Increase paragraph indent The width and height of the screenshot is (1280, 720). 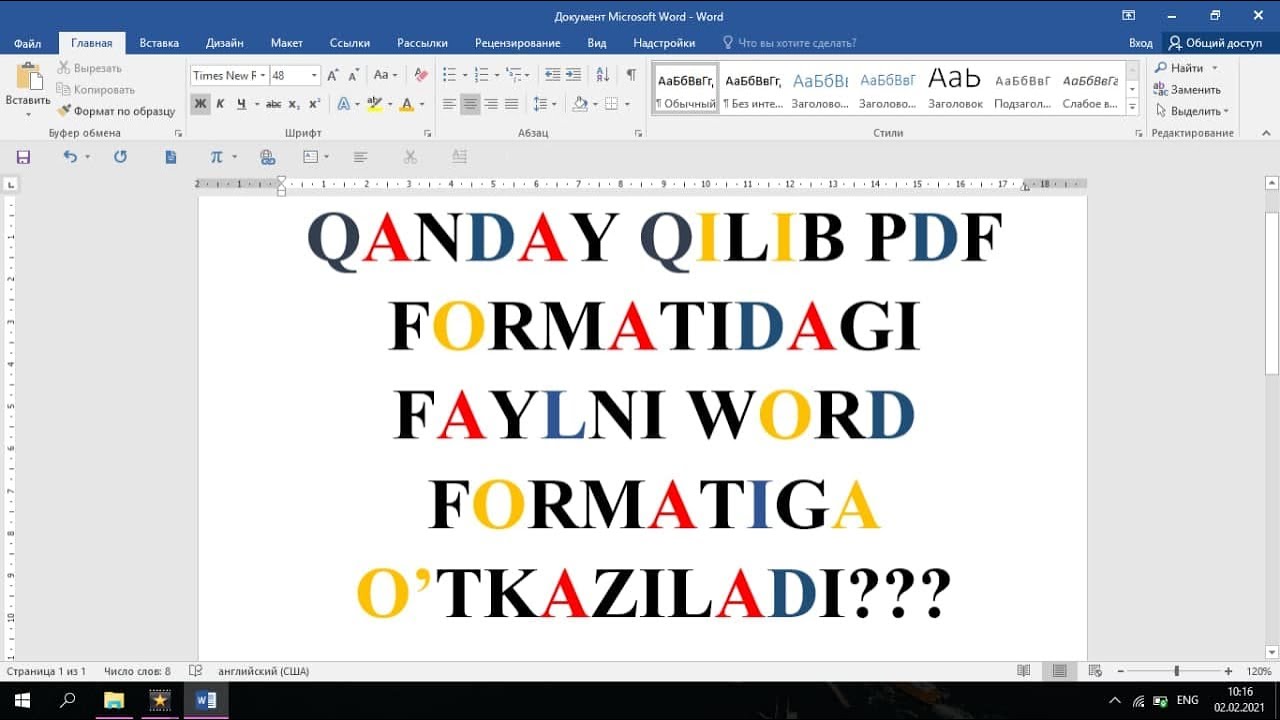tap(573, 75)
